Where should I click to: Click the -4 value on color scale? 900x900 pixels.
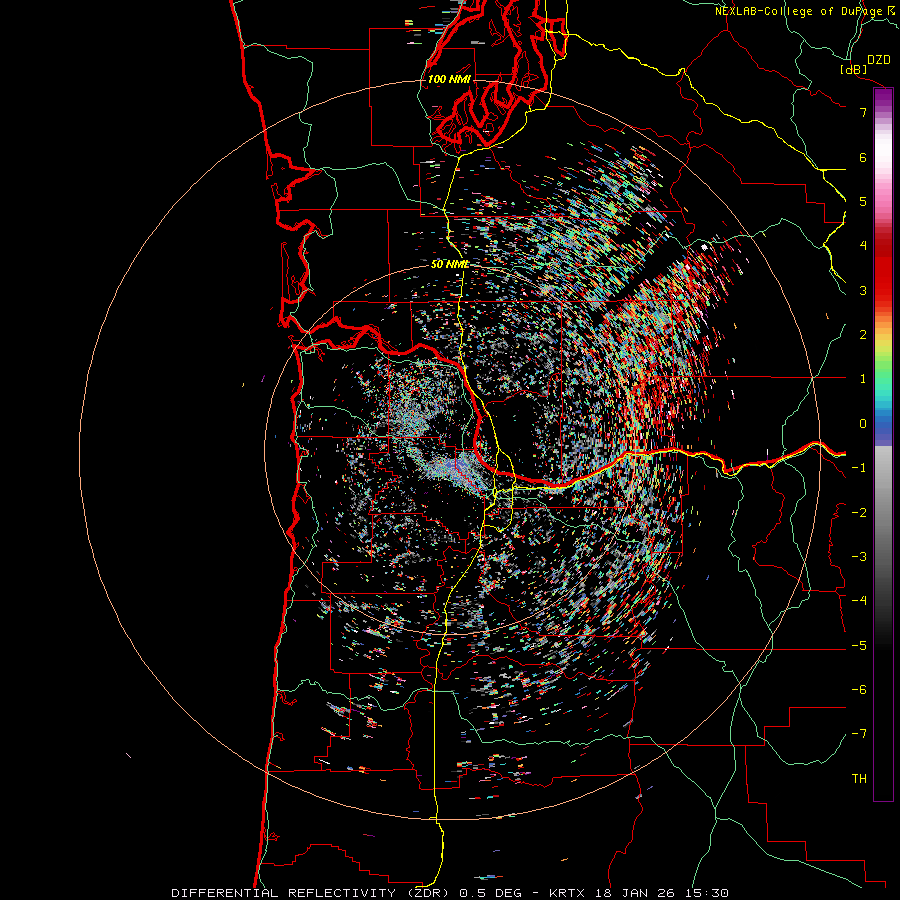point(859,601)
